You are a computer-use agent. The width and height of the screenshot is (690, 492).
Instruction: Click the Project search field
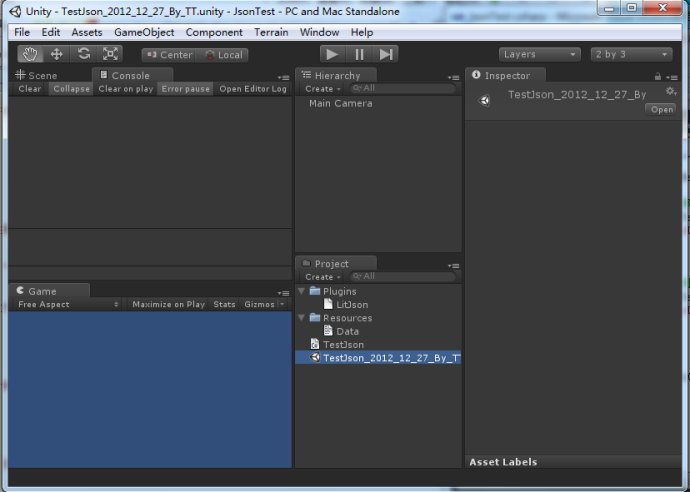point(403,277)
